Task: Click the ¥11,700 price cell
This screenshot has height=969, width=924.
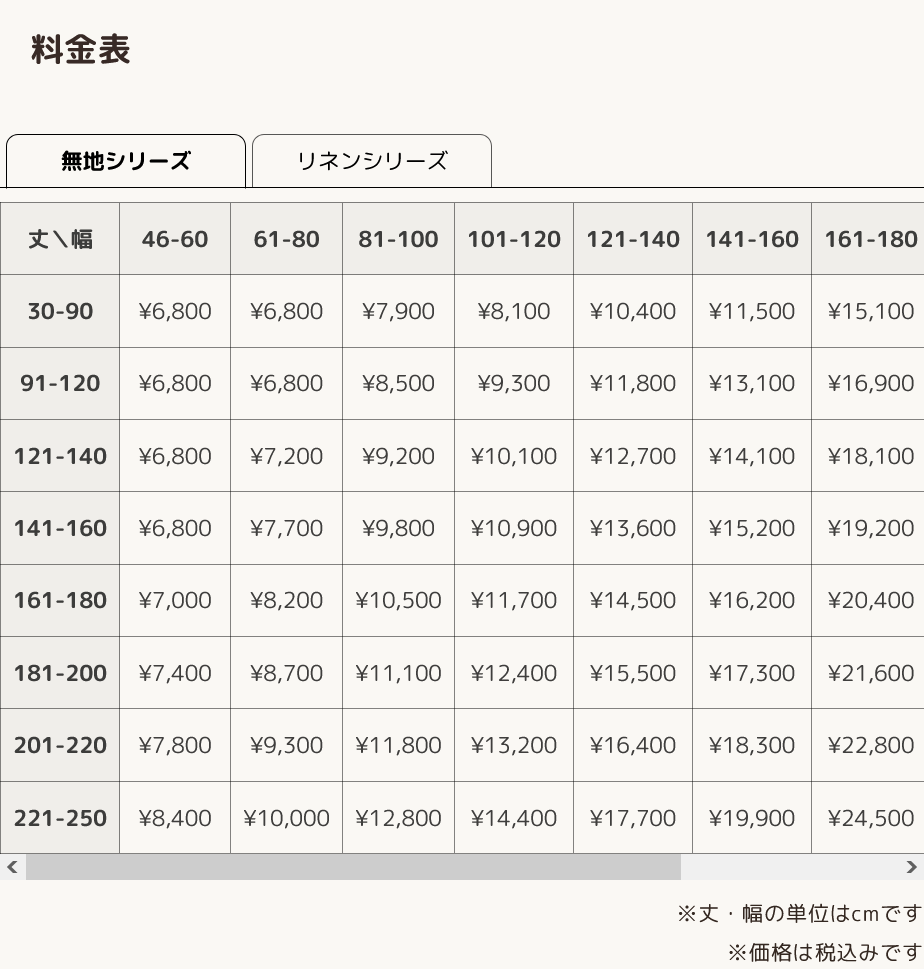Action: pyautogui.click(x=514, y=600)
